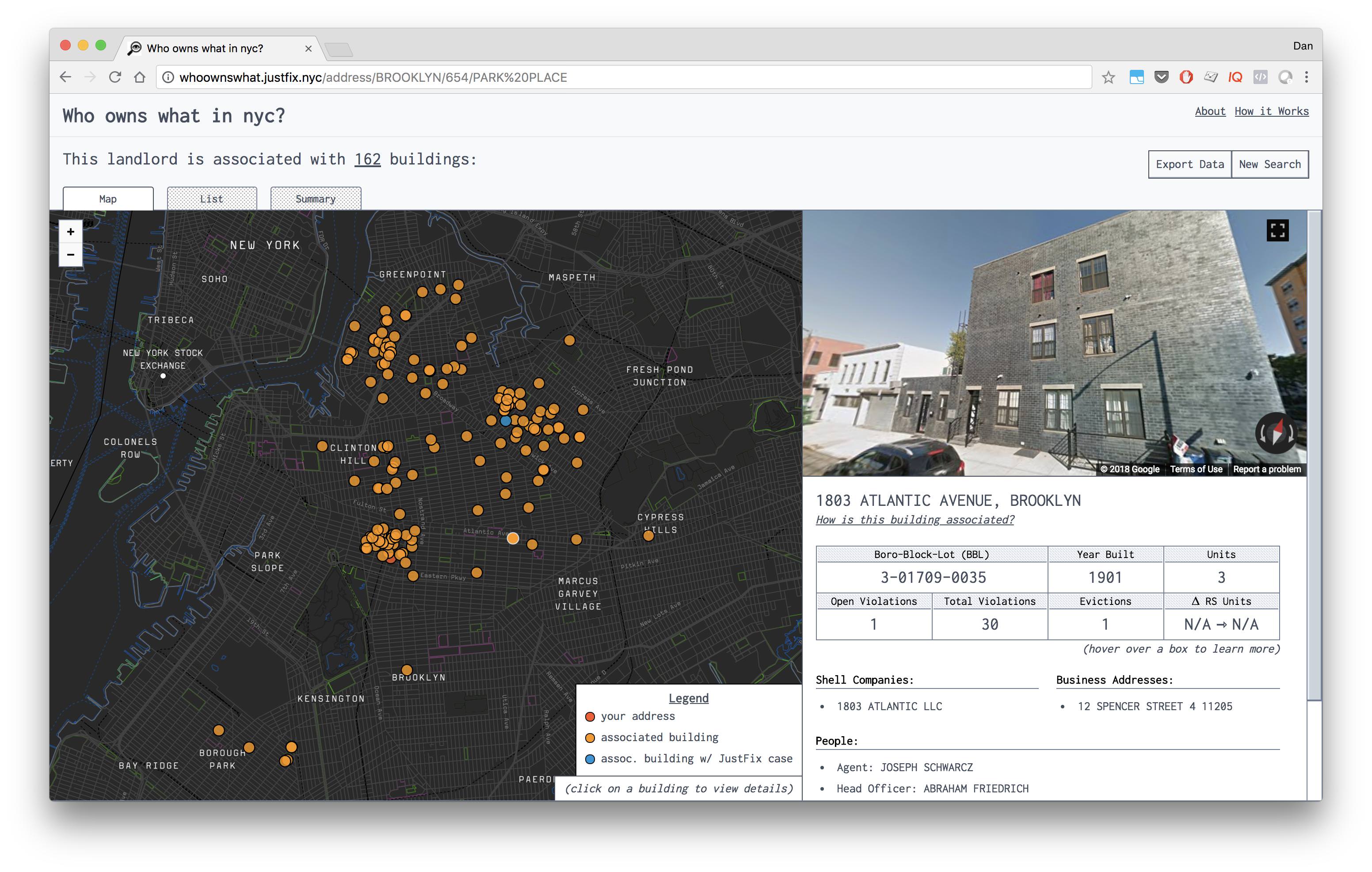Reload the page
1372x872 pixels.
pyautogui.click(x=115, y=77)
